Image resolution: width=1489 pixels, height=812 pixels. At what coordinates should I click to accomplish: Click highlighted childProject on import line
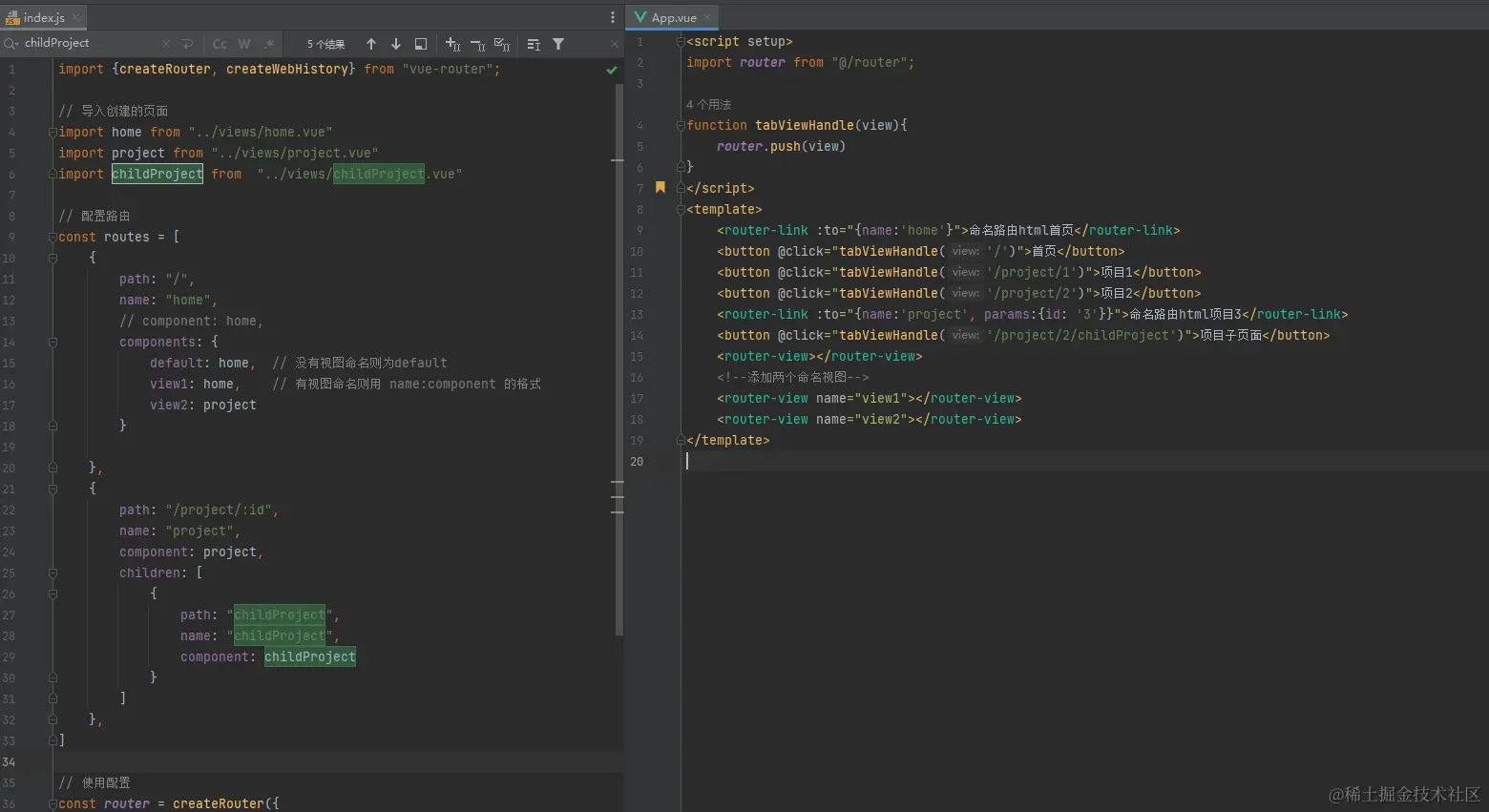[157, 175]
